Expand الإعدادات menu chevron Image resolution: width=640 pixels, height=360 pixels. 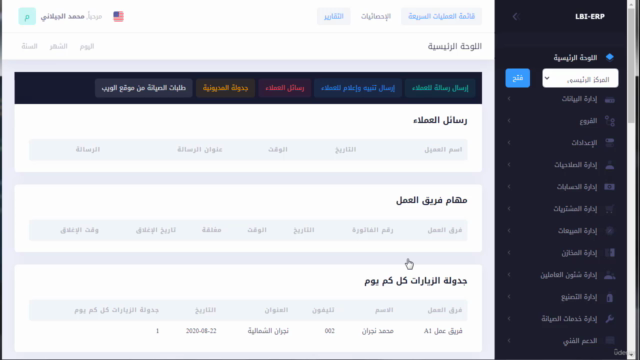coord(509,142)
